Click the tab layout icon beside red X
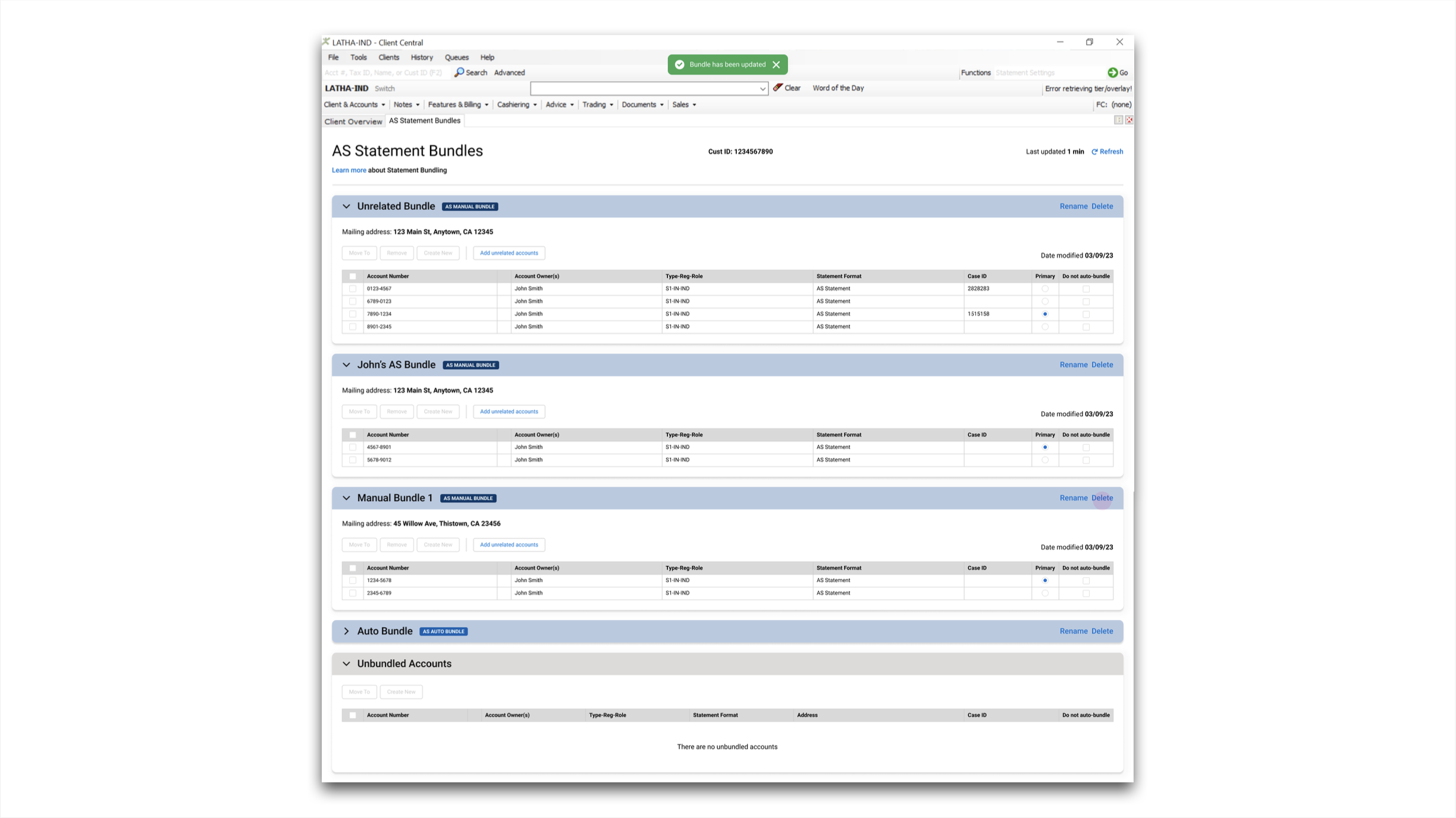This screenshot has height=818, width=1456. [x=1118, y=120]
